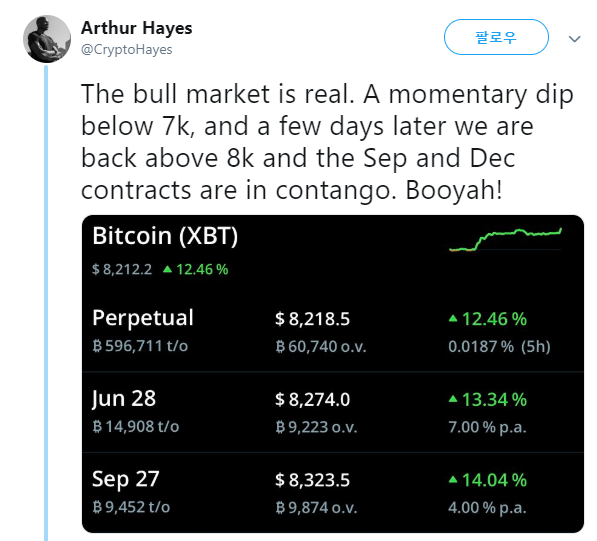Click the Sep 27 price $8,323.5
597x541 pixels.
click(x=312, y=480)
